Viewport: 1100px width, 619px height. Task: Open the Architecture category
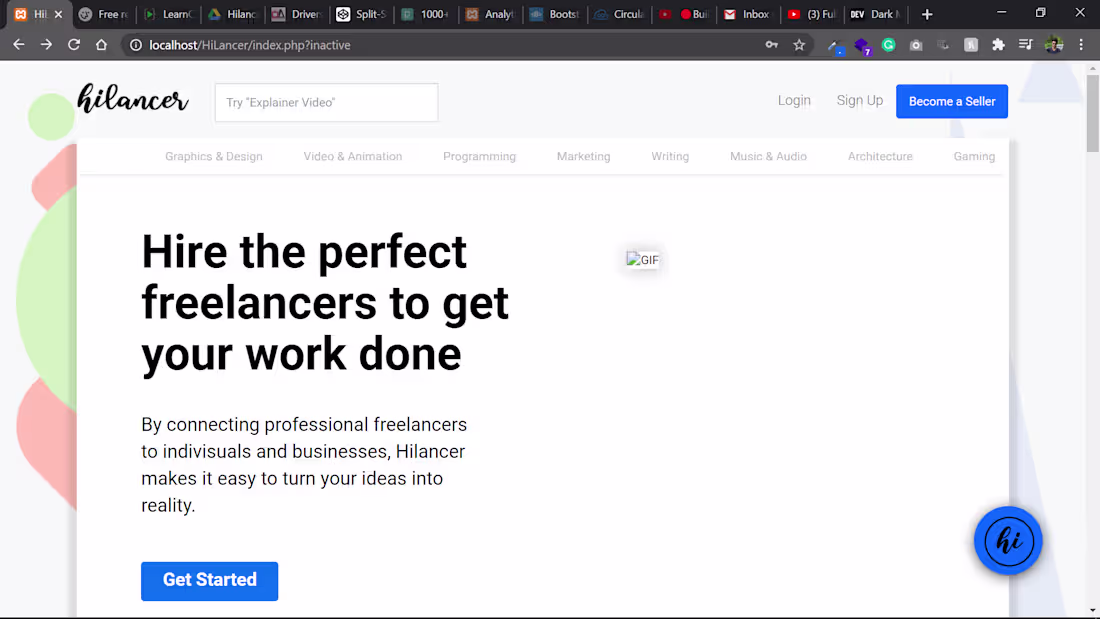880,157
